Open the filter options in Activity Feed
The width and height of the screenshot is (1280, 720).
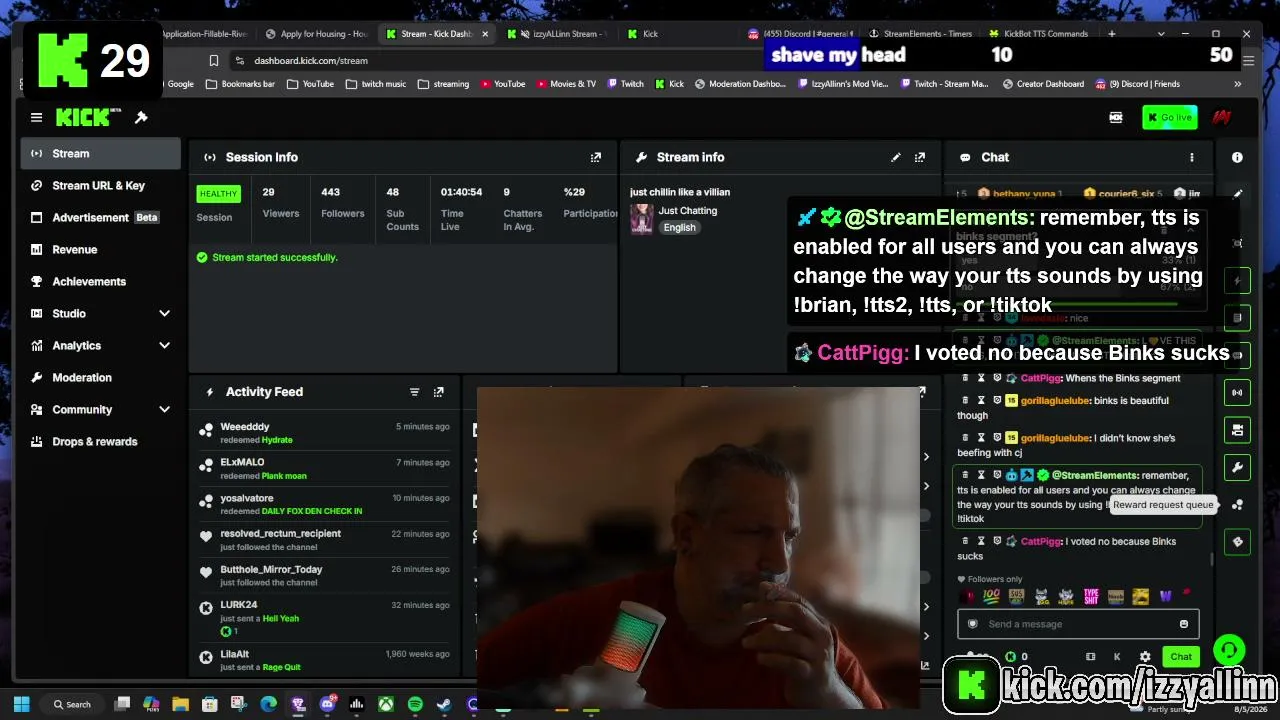(x=414, y=392)
